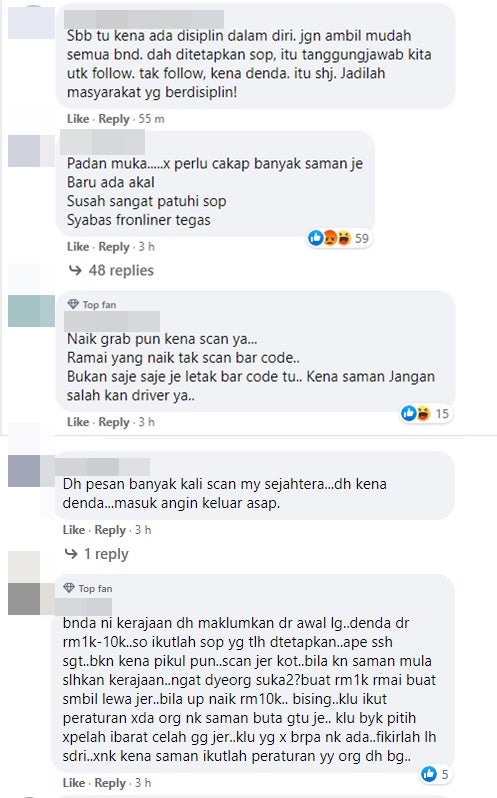Expand the 48 replies thread
This screenshot has height=798, width=497.
[x=121, y=270]
